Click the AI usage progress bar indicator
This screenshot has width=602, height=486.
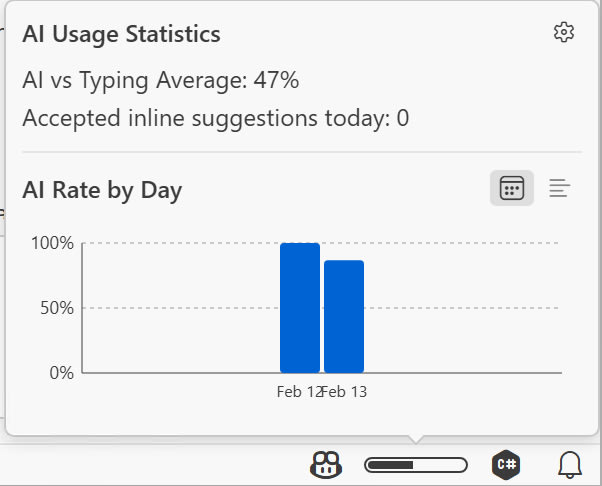pyautogui.click(x=416, y=464)
